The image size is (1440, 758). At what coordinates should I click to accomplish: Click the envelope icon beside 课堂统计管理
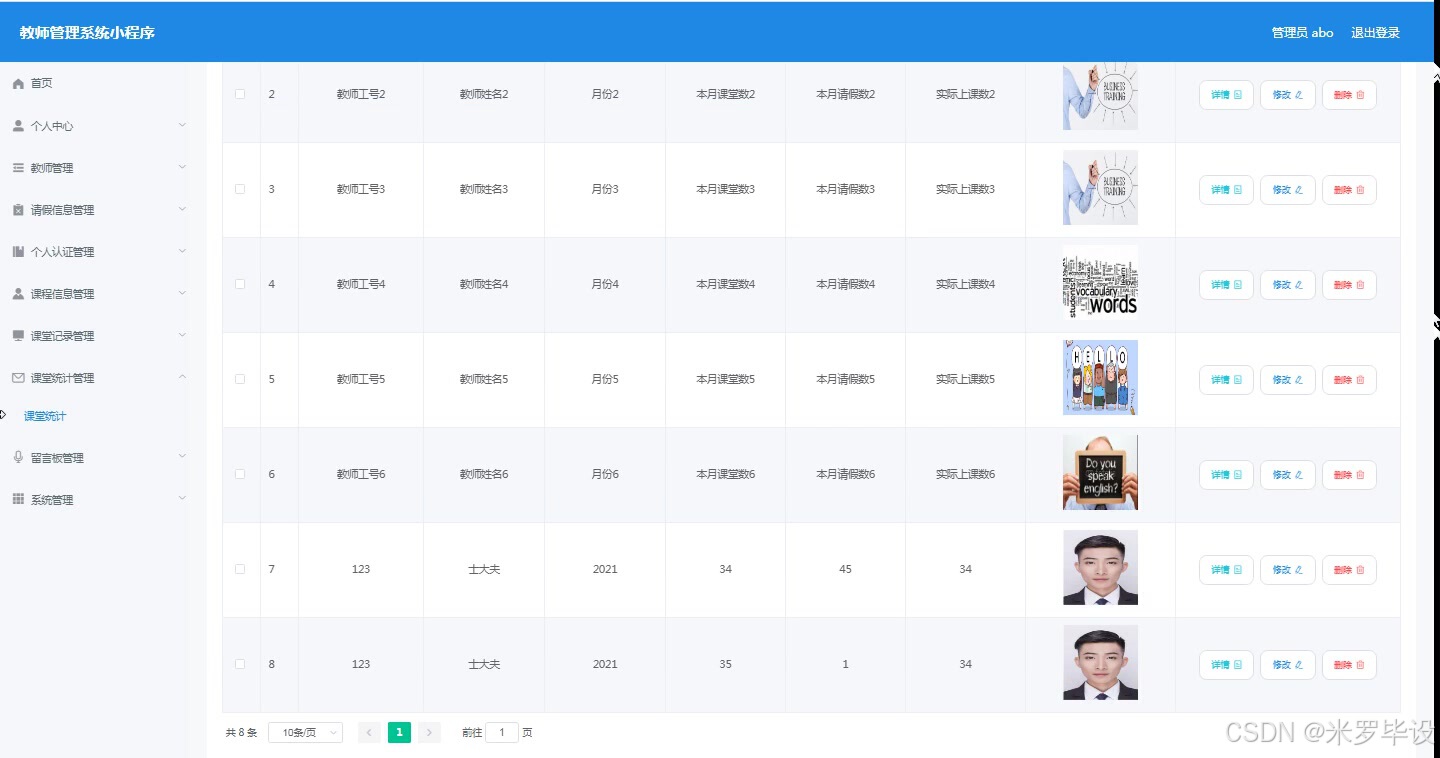point(18,378)
